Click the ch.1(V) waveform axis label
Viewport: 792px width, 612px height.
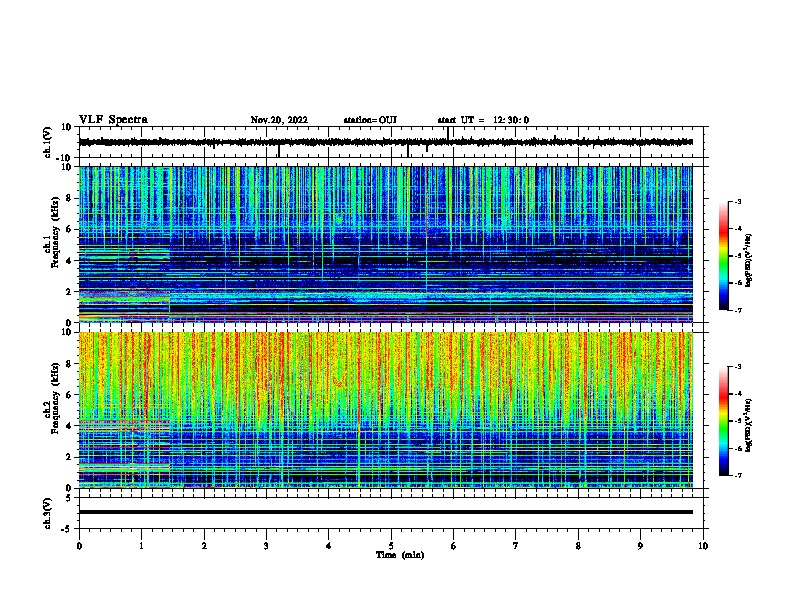click(48, 142)
